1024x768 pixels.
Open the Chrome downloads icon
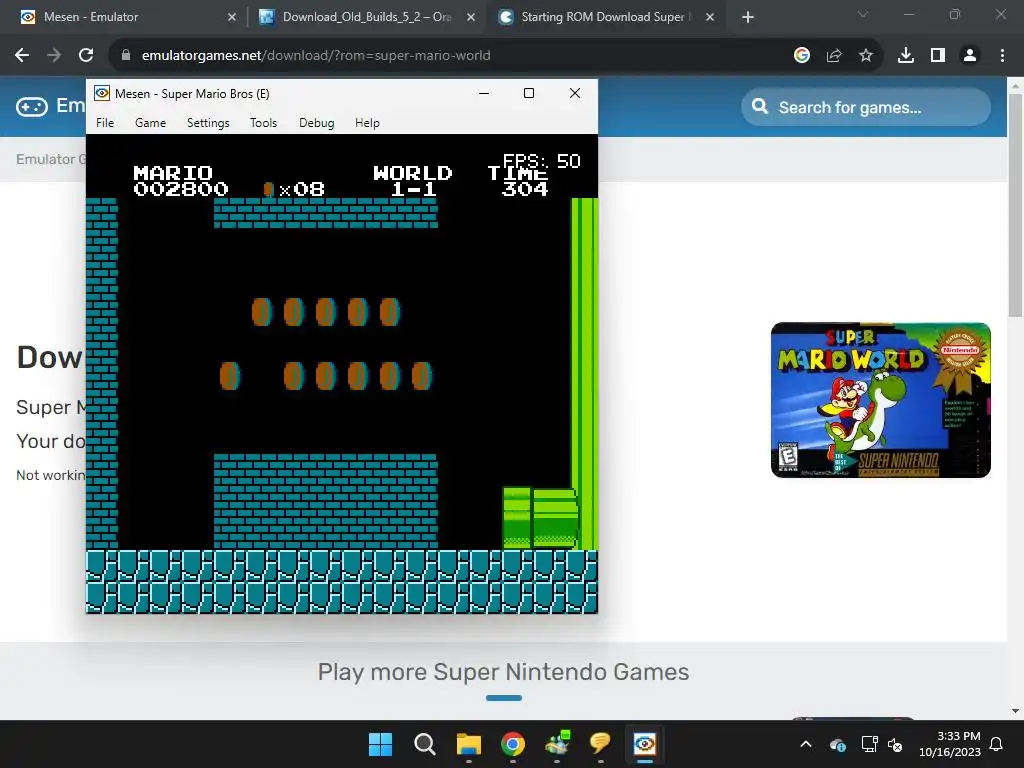[x=906, y=56]
